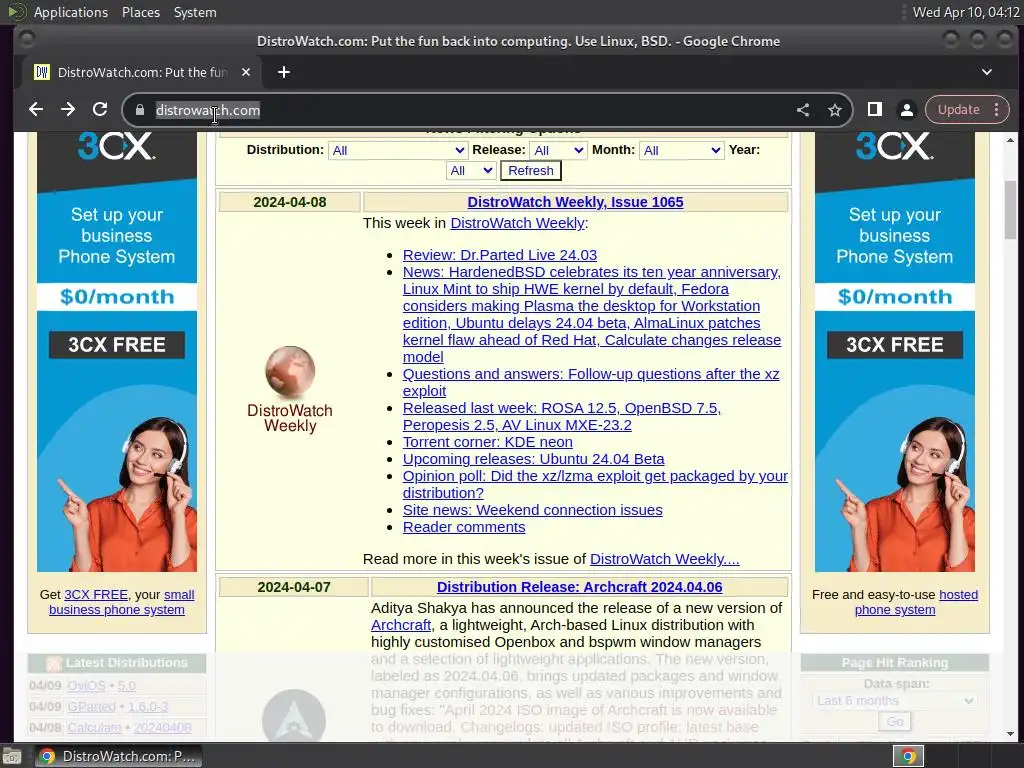Click the scrollbar down arrow
This screenshot has height=768, width=1024.
point(1010,734)
